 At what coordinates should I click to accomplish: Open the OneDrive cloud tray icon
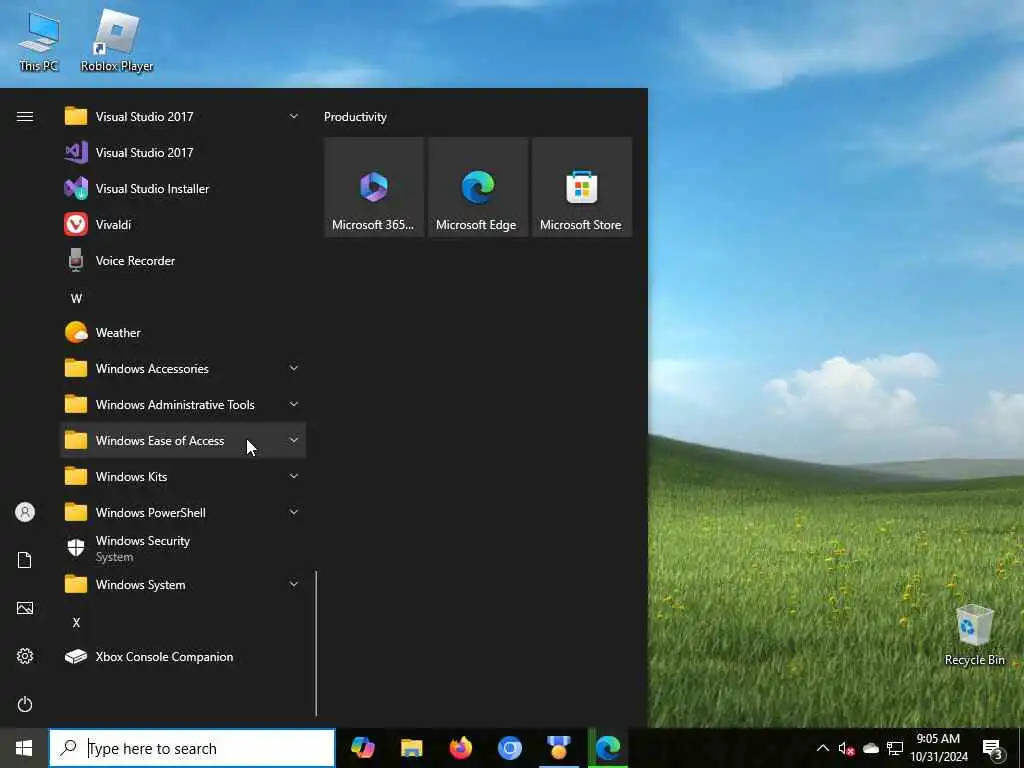pyautogui.click(x=871, y=748)
